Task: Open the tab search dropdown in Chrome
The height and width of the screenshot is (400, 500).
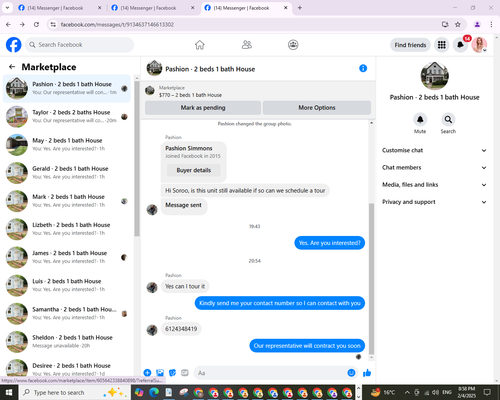Action: pos(7,8)
